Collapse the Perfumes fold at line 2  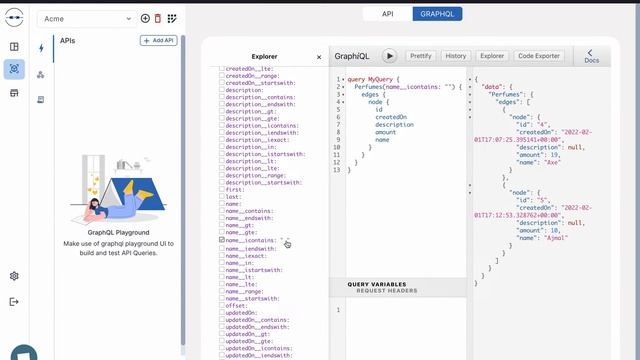pyautogui.click(x=343, y=87)
